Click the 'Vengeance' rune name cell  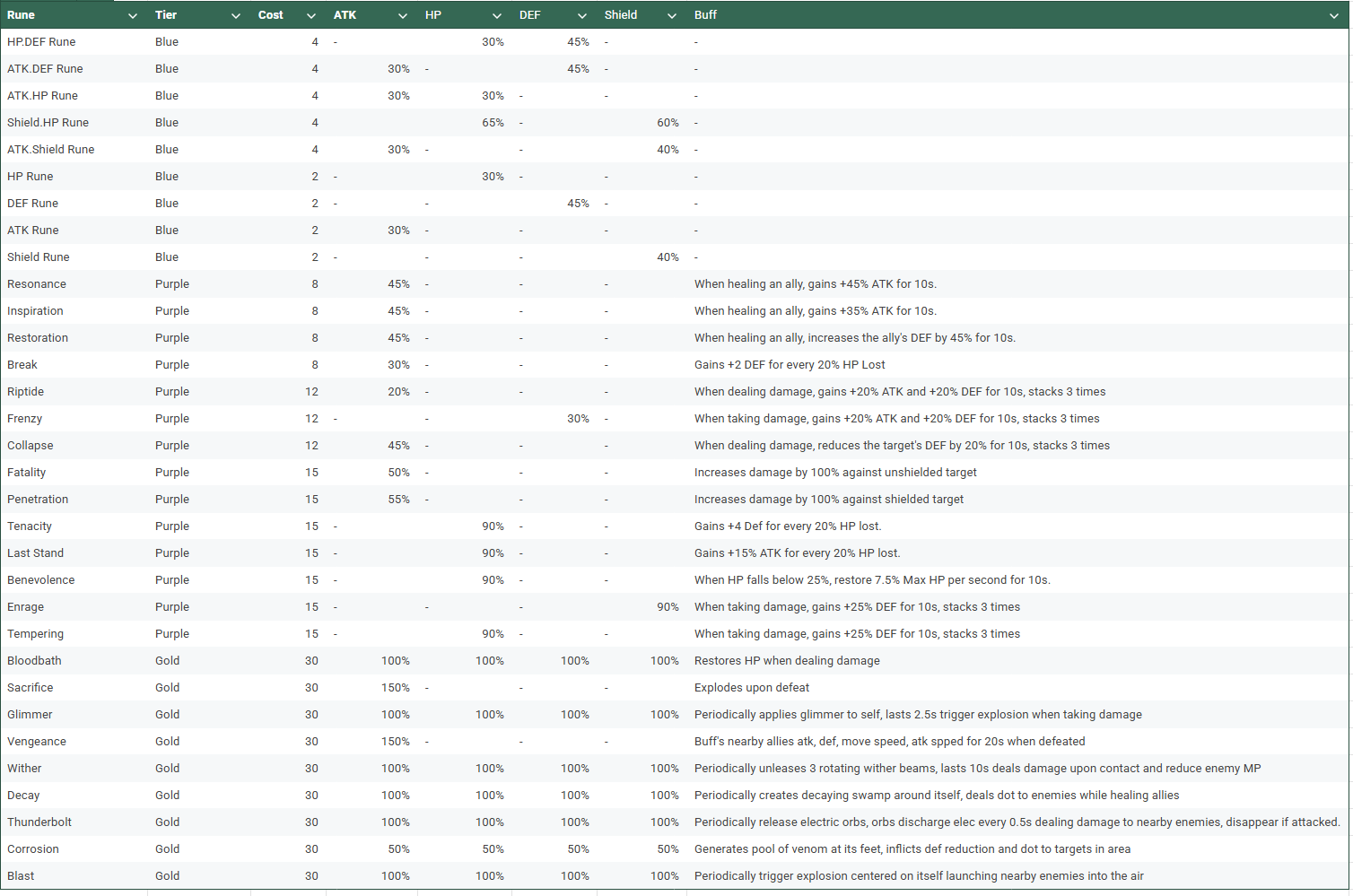pos(74,742)
